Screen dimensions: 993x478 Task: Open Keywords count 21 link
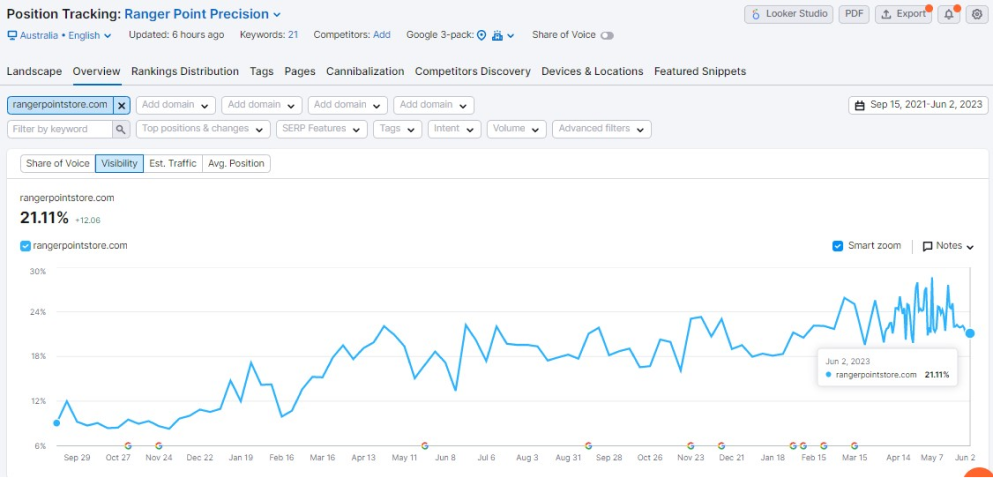(x=293, y=35)
